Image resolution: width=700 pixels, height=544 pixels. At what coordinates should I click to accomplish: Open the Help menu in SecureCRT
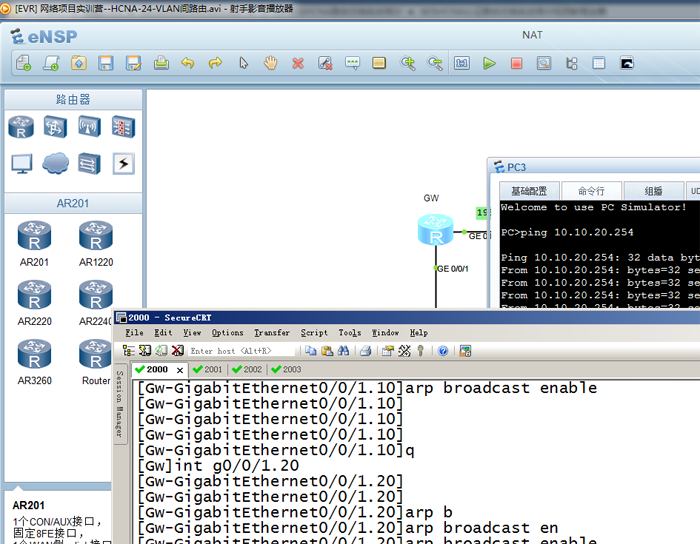tap(419, 332)
